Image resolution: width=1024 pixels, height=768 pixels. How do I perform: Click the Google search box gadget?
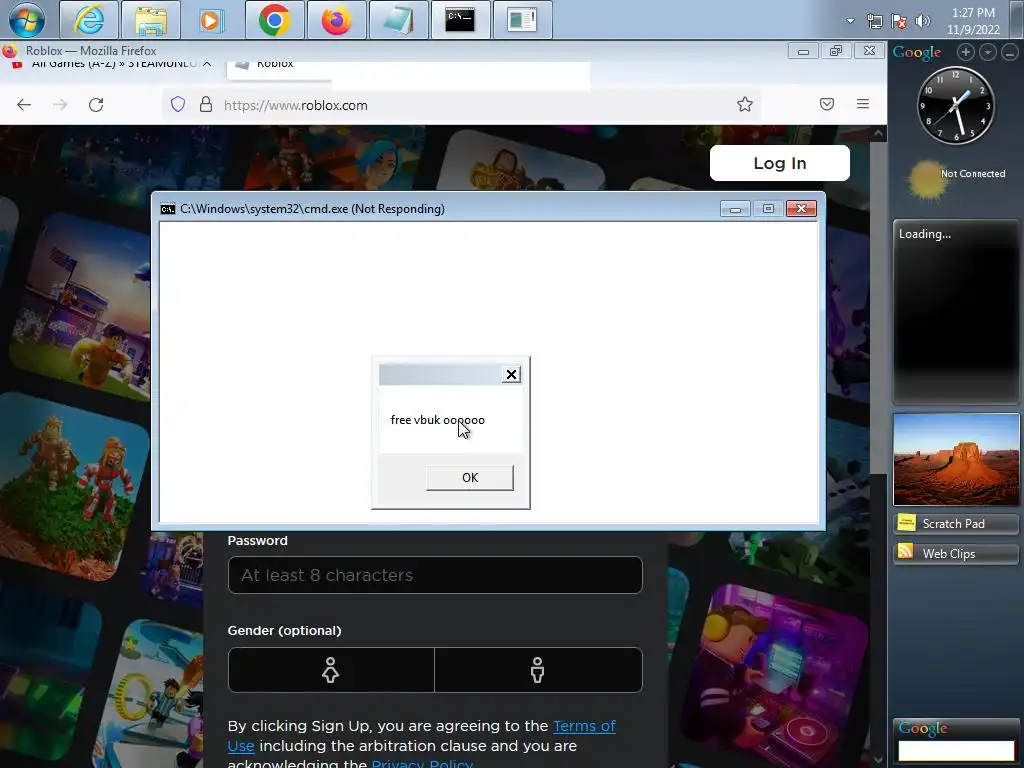point(956,750)
